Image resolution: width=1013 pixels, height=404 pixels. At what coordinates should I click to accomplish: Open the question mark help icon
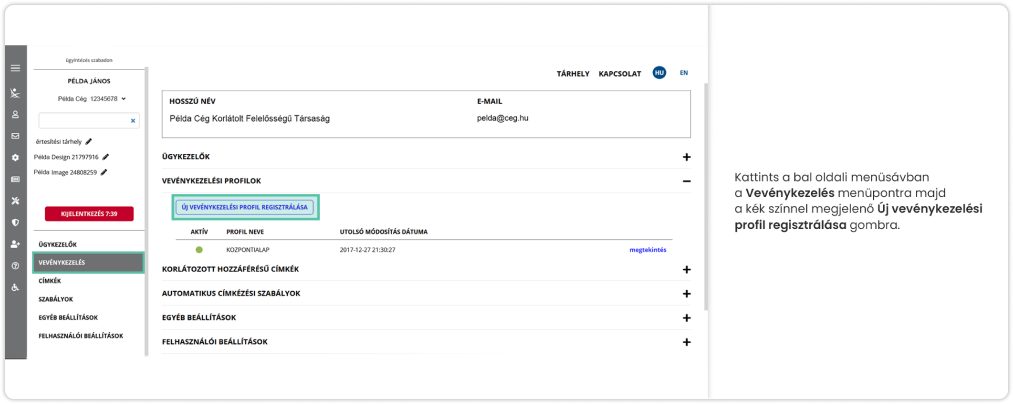pyautogui.click(x=15, y=266)
